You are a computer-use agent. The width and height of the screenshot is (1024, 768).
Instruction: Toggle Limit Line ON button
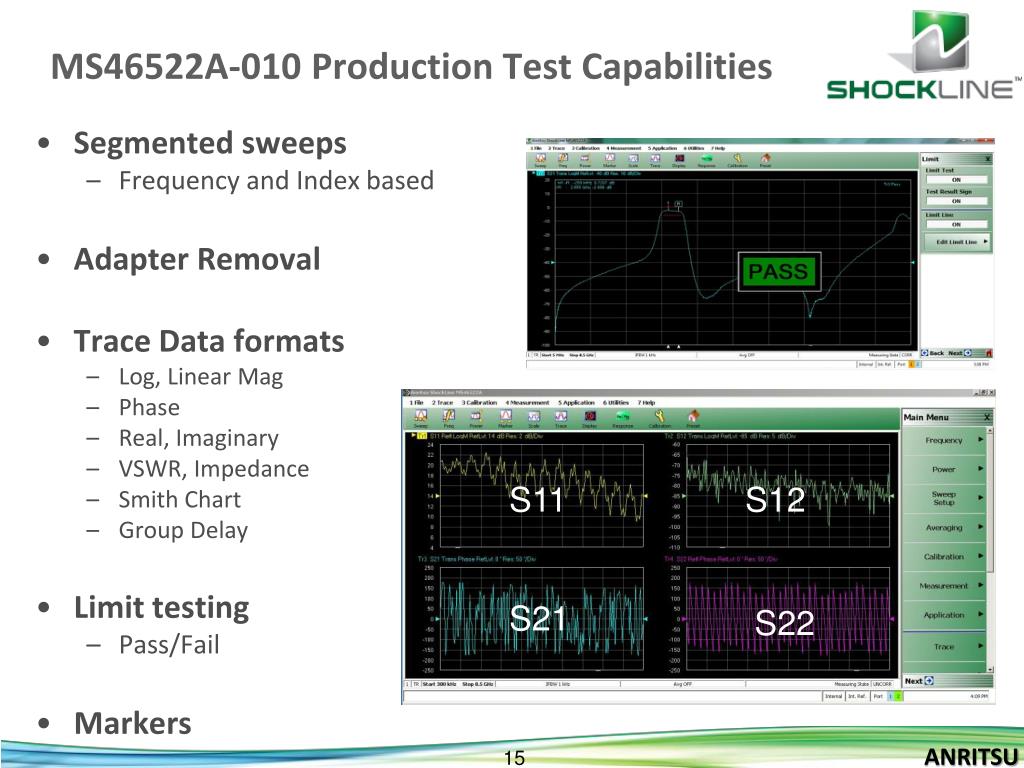click(956, 224)
